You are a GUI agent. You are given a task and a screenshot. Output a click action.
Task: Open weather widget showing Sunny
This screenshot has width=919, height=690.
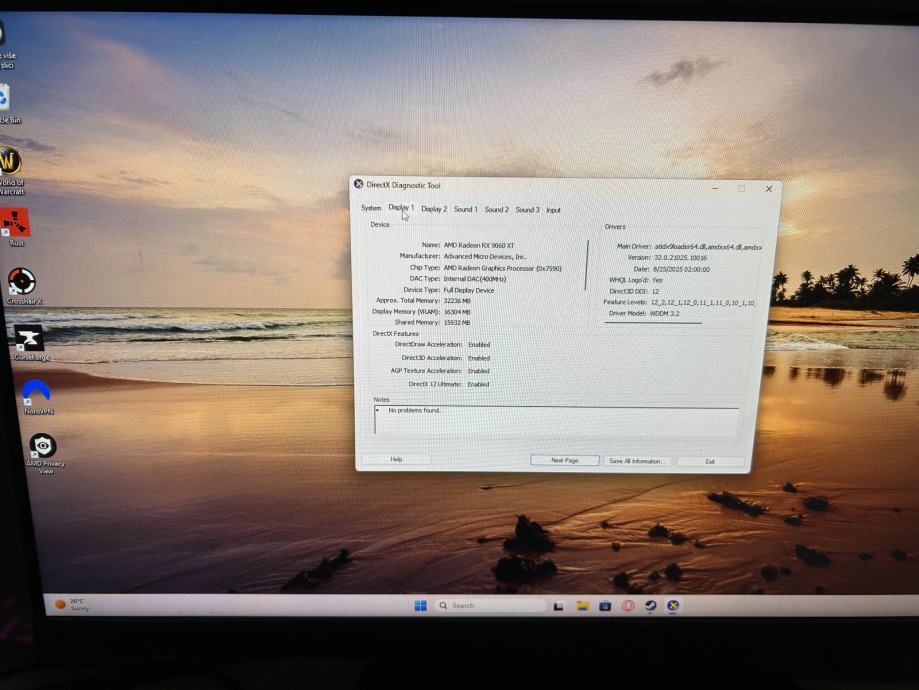[72, 604]
